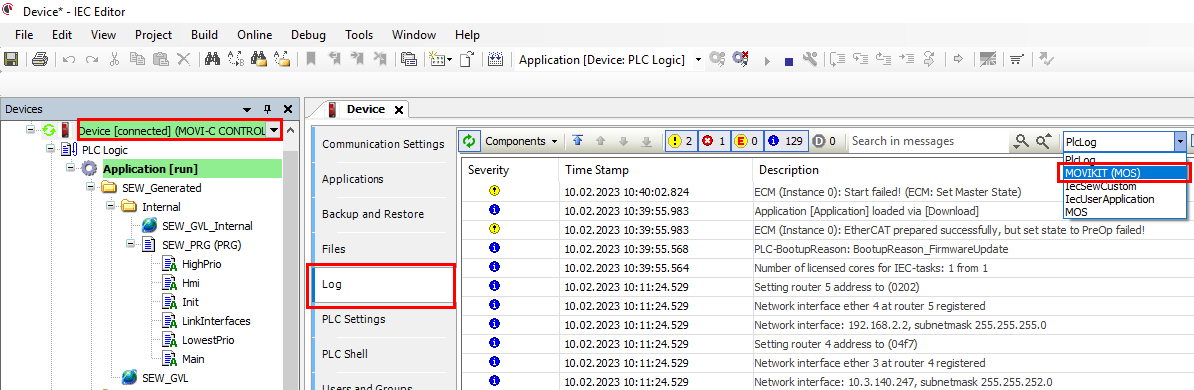Open the Online menu
1194x390 pixels.
(x=254, y=35)
